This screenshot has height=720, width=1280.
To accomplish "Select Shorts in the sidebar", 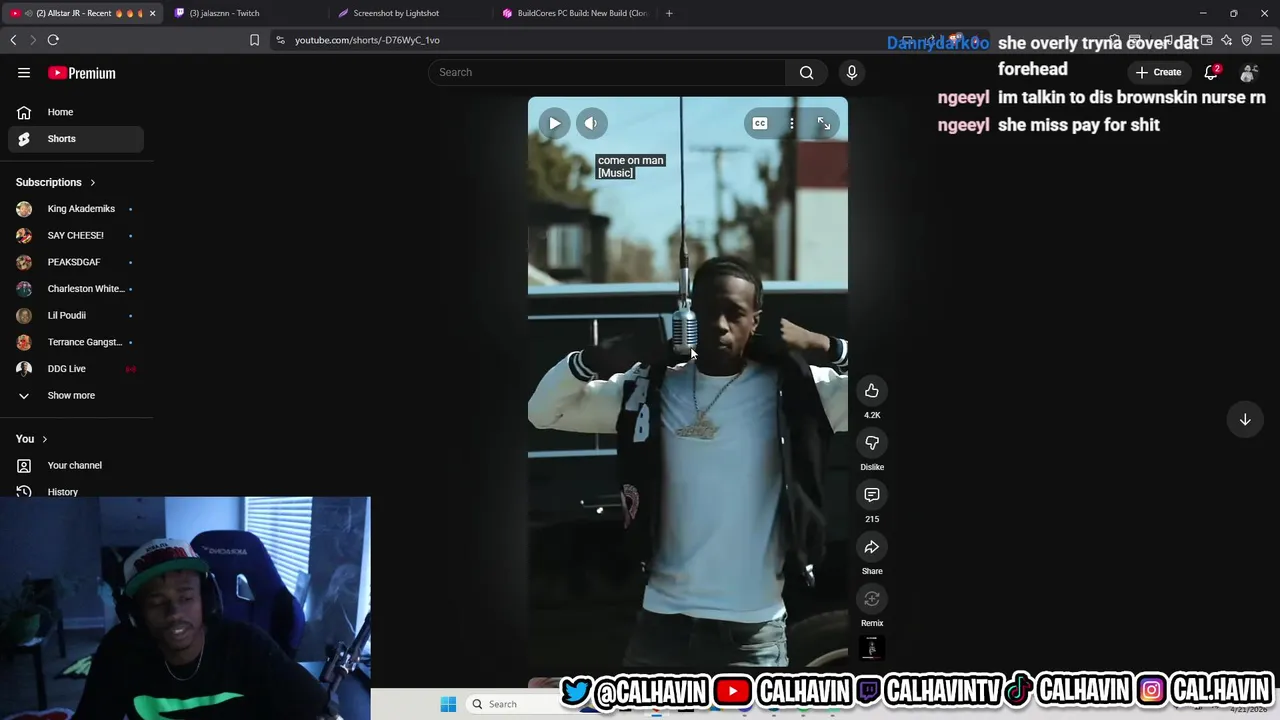I will pos(76,139).
